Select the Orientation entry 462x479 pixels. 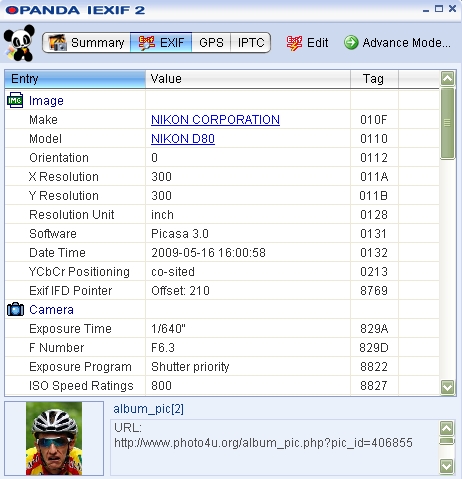tap(59, 158)
